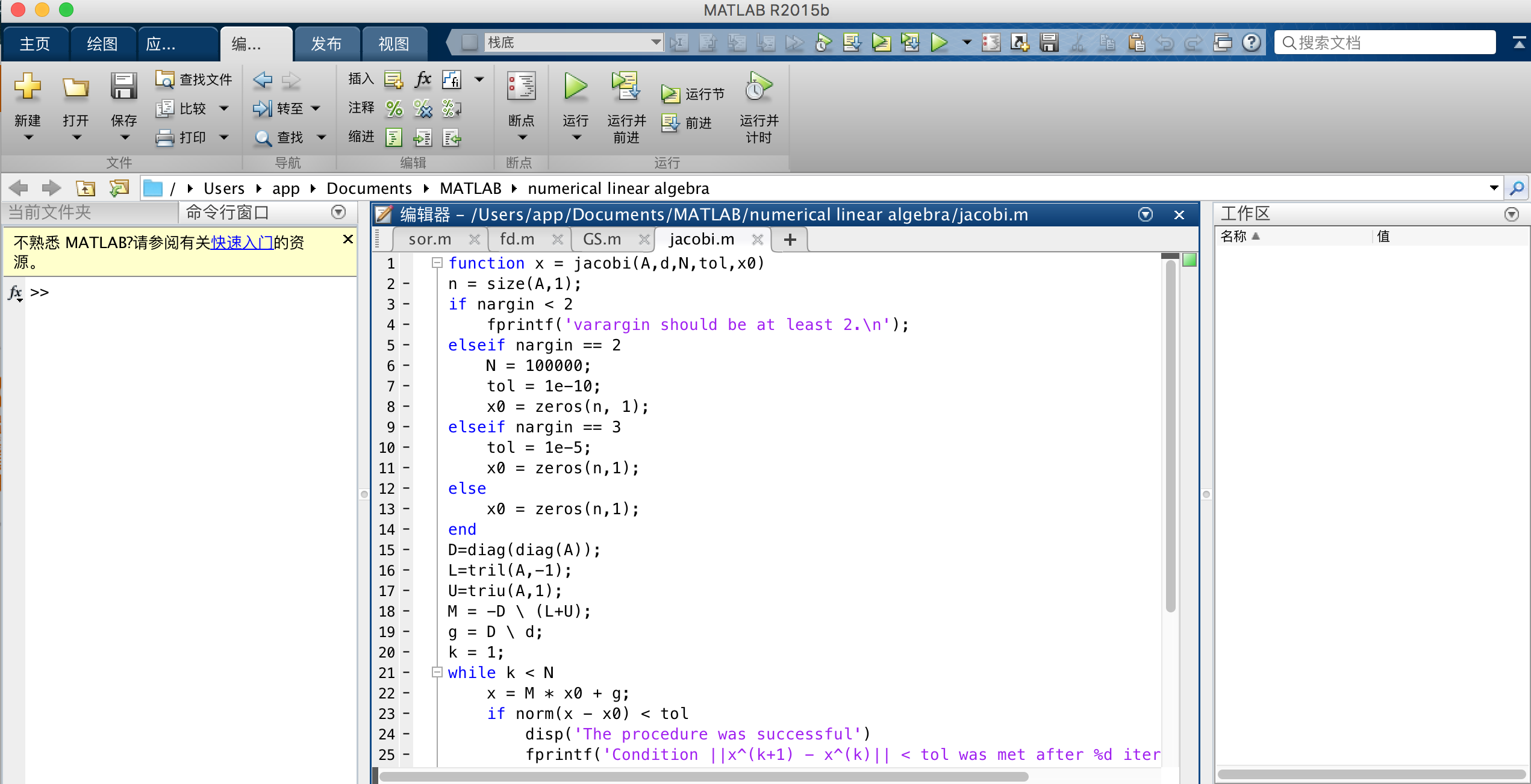Click the MATLAB folder in address path
This screenshot has height=784, width=1531.
point(470,188)
